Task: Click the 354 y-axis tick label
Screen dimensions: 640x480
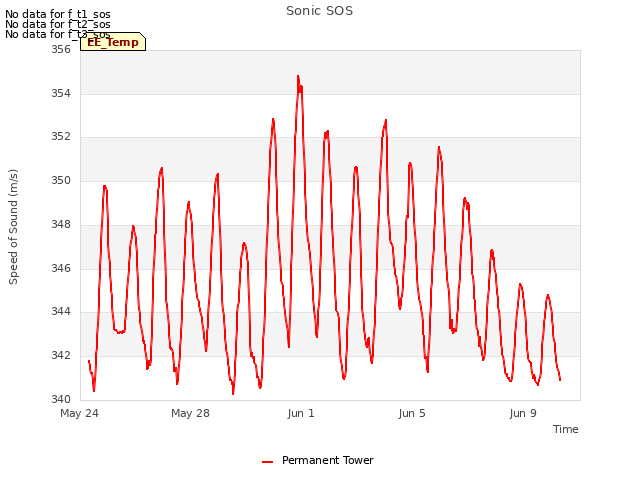Action: pos(61,93)
